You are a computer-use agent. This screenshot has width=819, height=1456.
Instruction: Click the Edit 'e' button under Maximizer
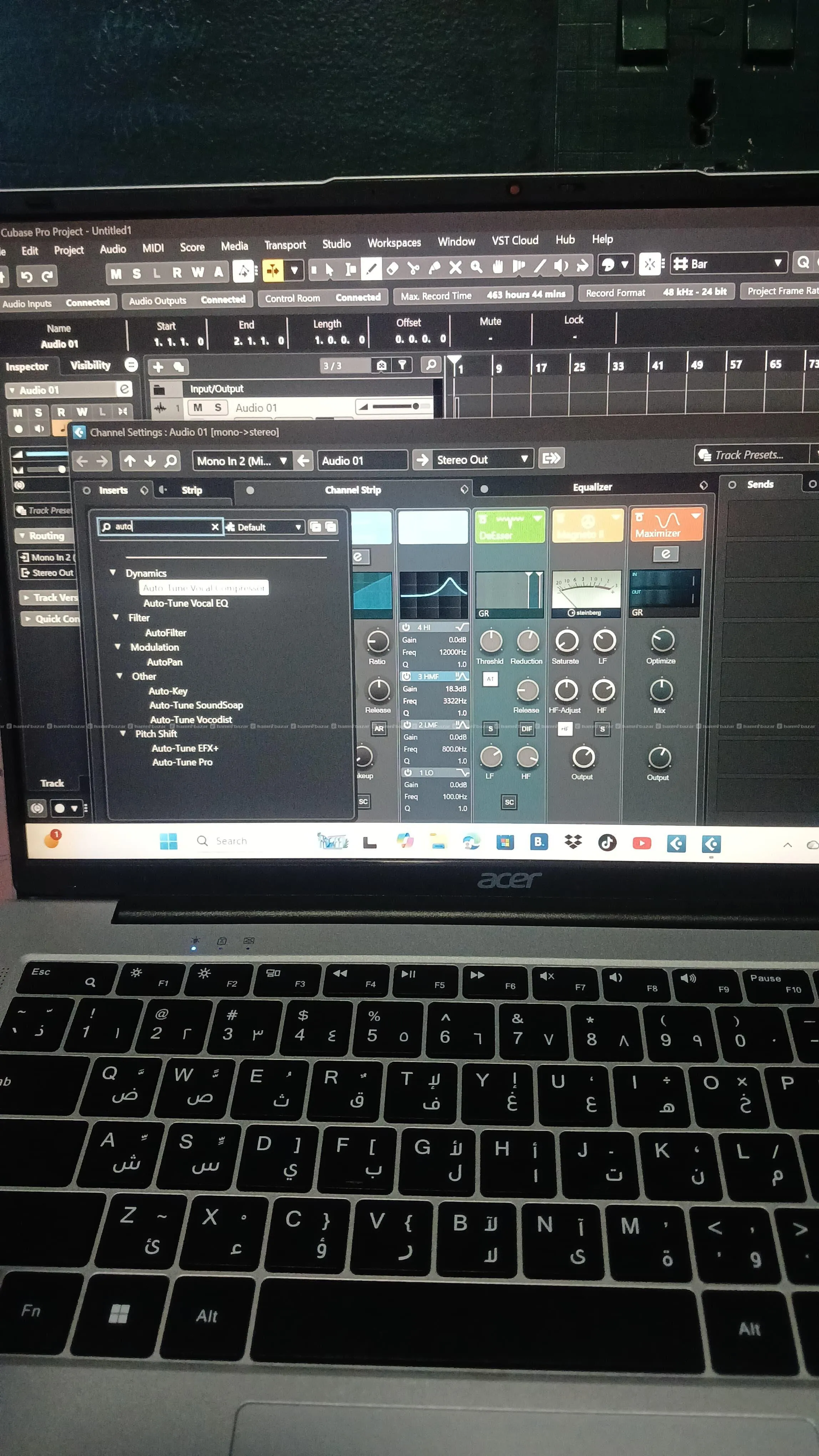[x=666, y=554]
